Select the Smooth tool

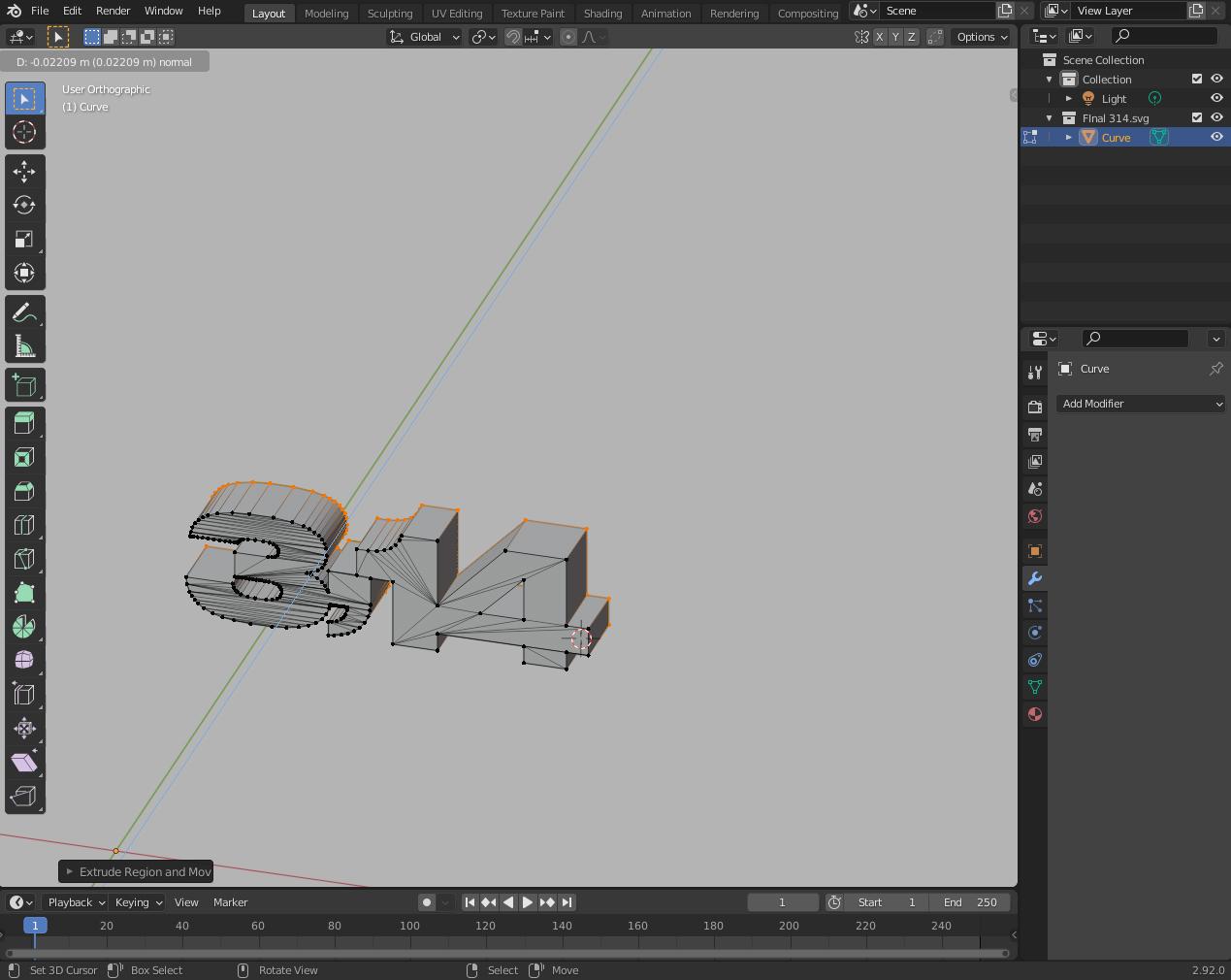click(24, 660)
